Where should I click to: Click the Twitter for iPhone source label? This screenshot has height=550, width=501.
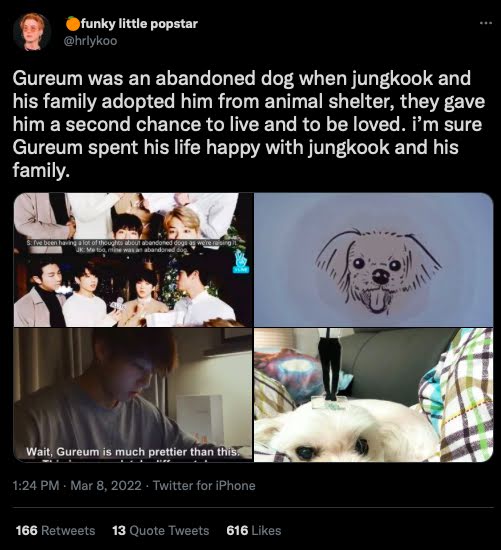coord(204,485)
